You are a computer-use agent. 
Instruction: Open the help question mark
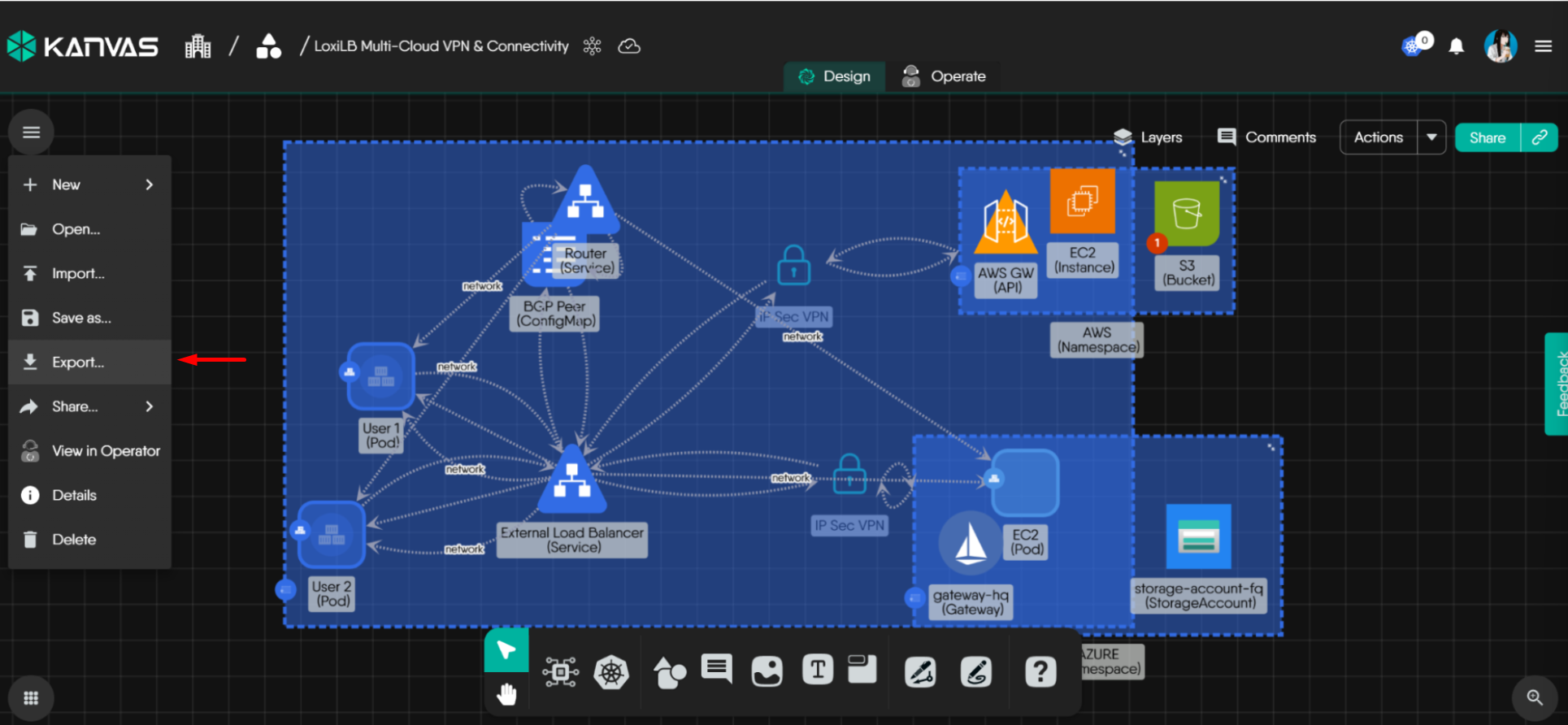[x=1040, y=671]
